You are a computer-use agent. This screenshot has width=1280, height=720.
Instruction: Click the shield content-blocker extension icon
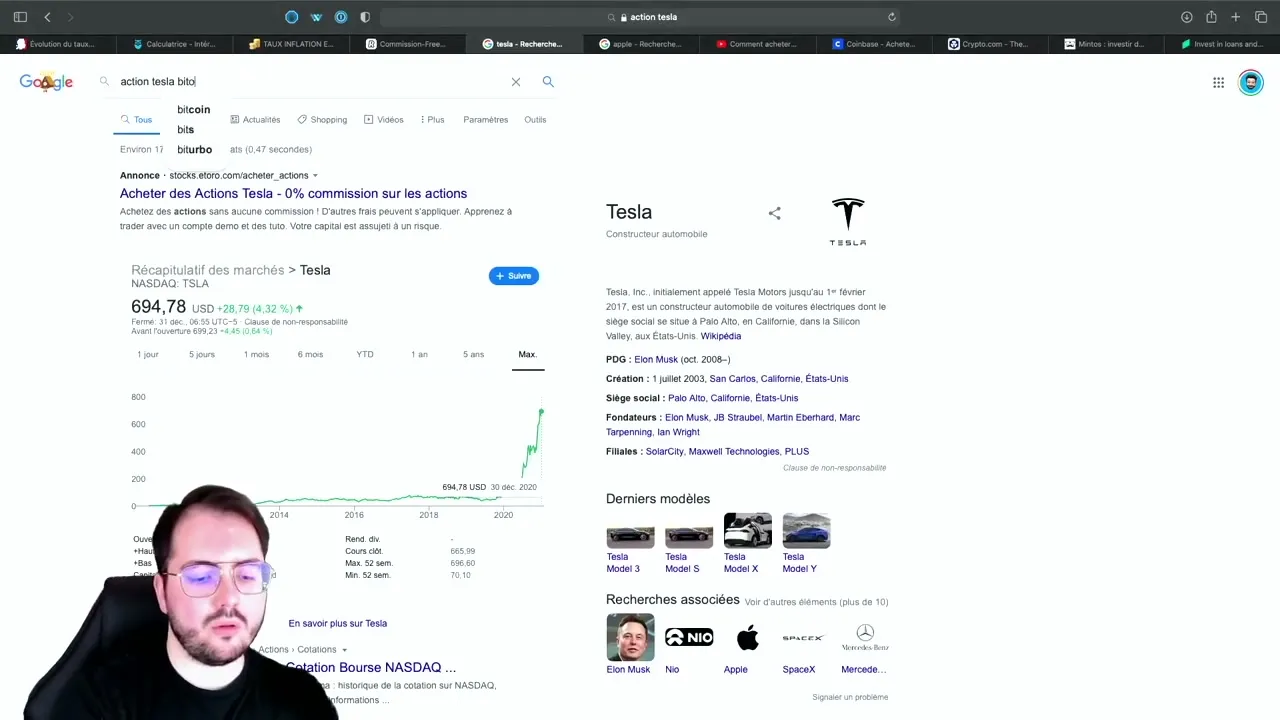(x=364, y=16)
